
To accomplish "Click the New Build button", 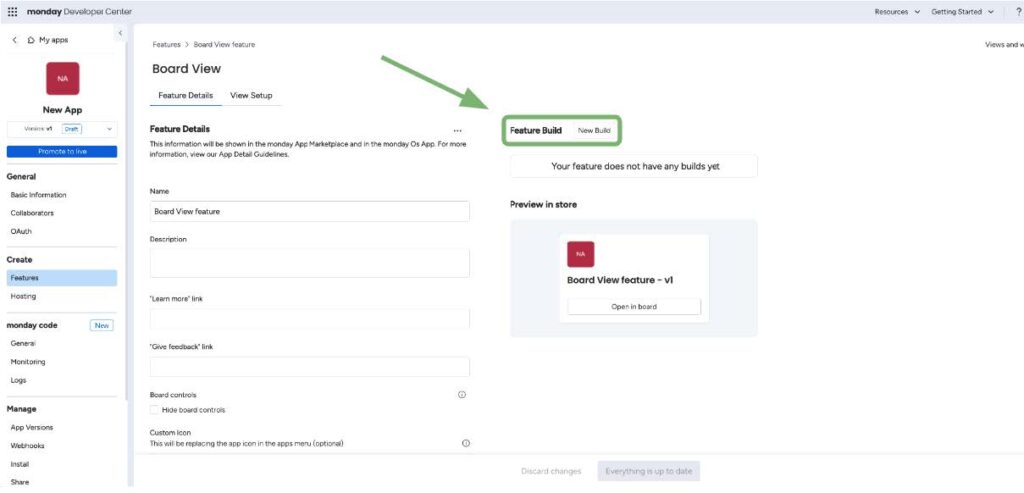I will tap(594, 131).
